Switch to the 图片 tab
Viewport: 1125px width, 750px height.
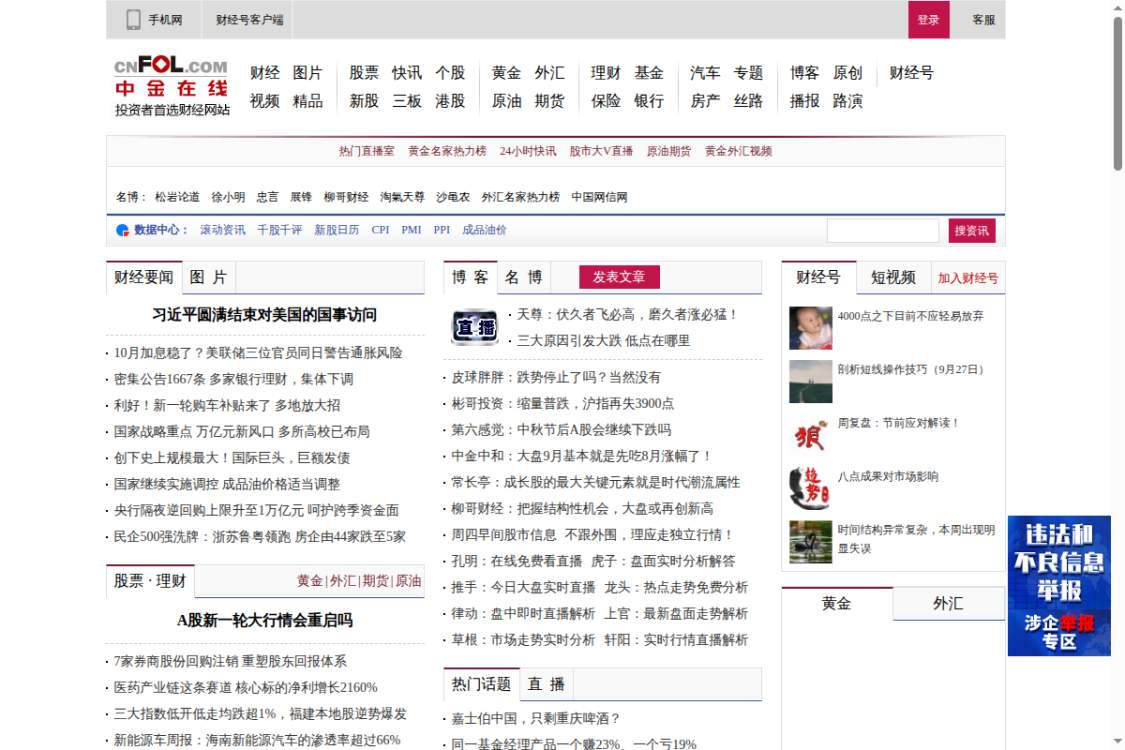[209, 278]
